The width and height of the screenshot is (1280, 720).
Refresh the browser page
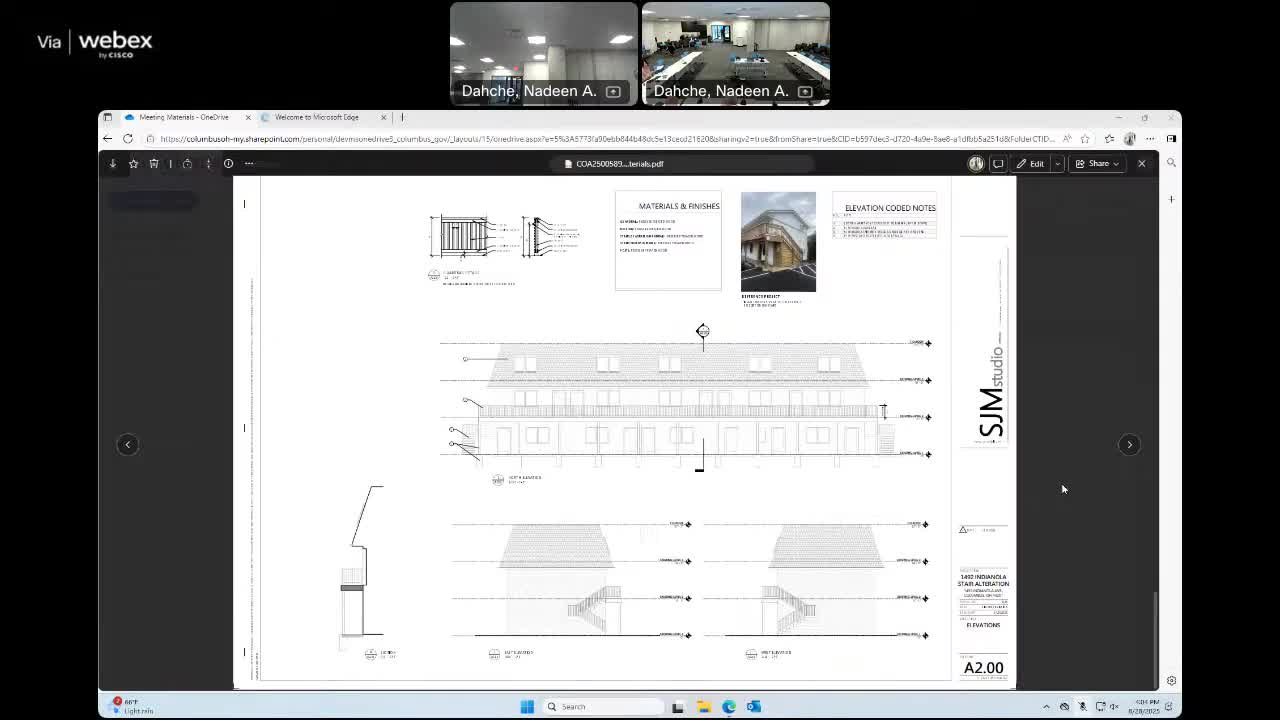128,139
